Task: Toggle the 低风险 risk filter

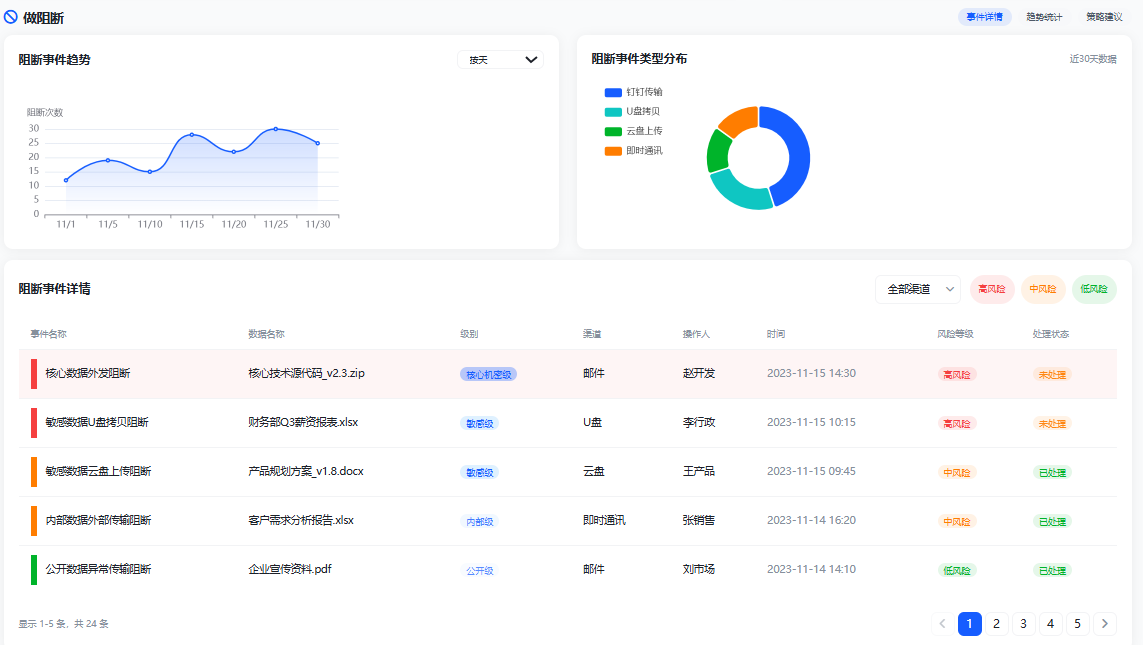Action: click(1095, 289)
